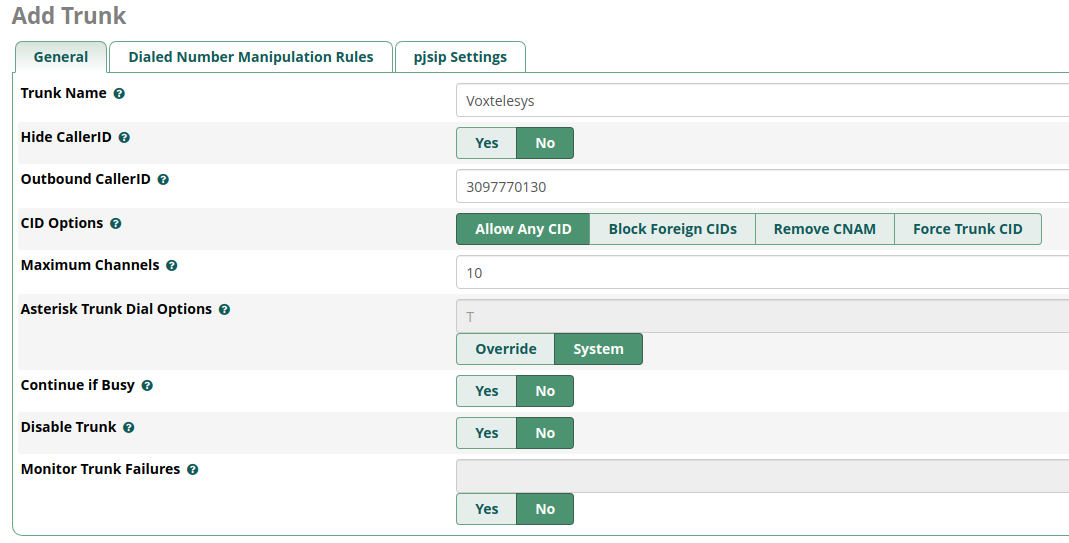Switch to Dialed Number Manipulation Rules tab
Image resolution: width=1069 pixels, height=543 pixels.
pyautogui.click(x=251, y=57)
